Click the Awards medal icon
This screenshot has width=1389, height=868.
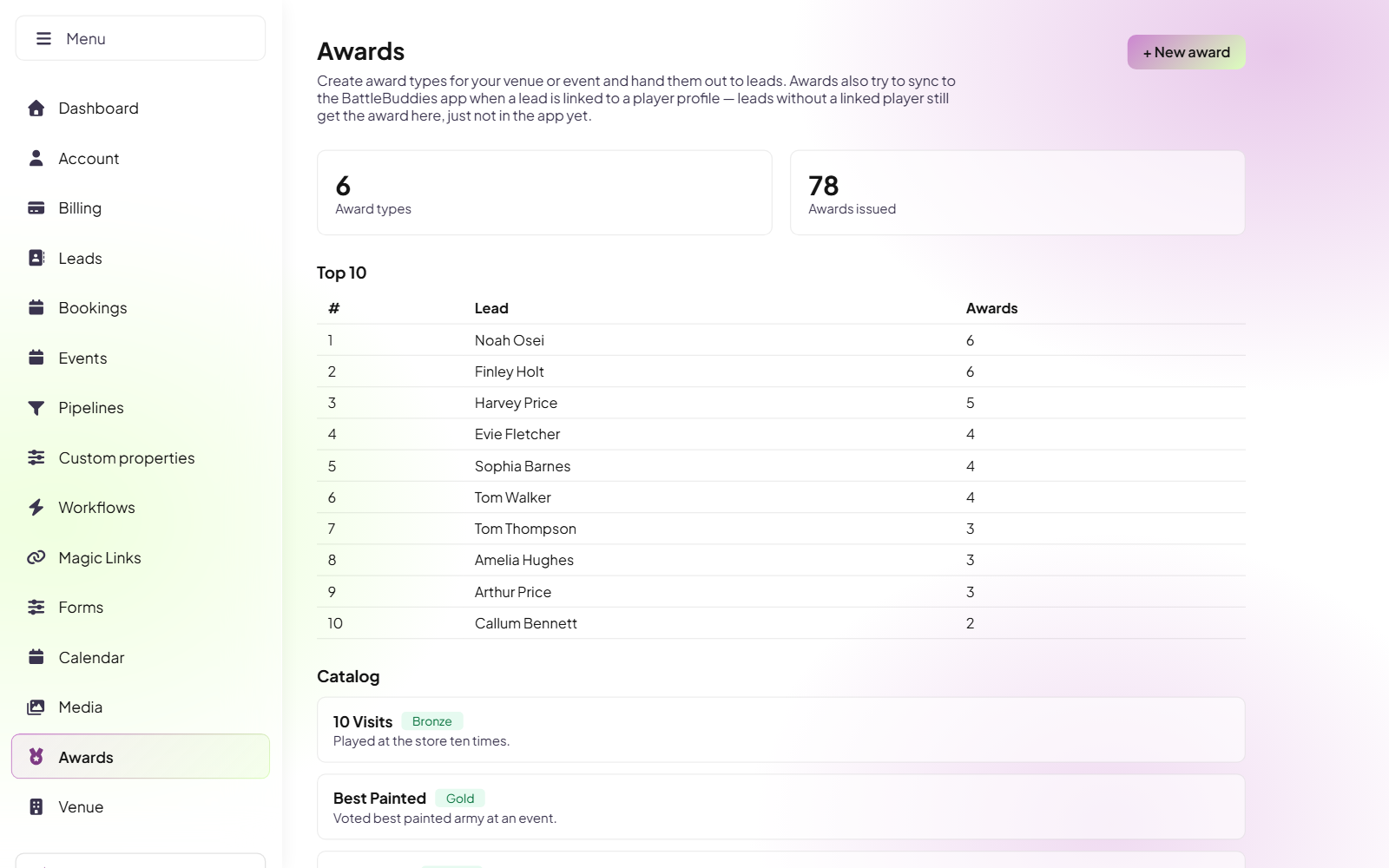[36, 757]
